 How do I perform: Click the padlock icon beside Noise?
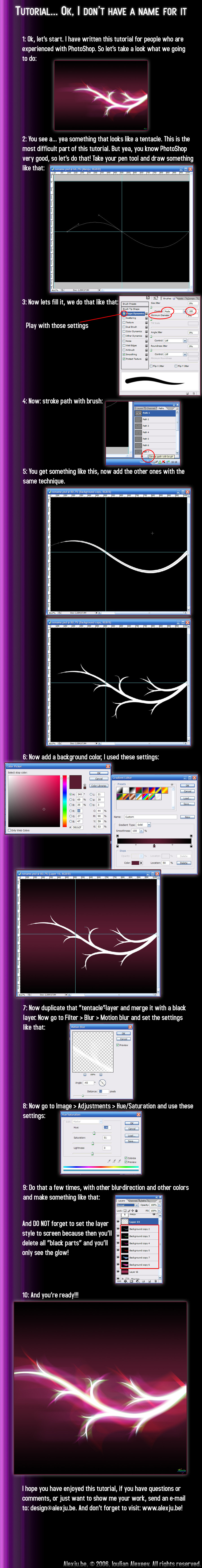(147, 341)
